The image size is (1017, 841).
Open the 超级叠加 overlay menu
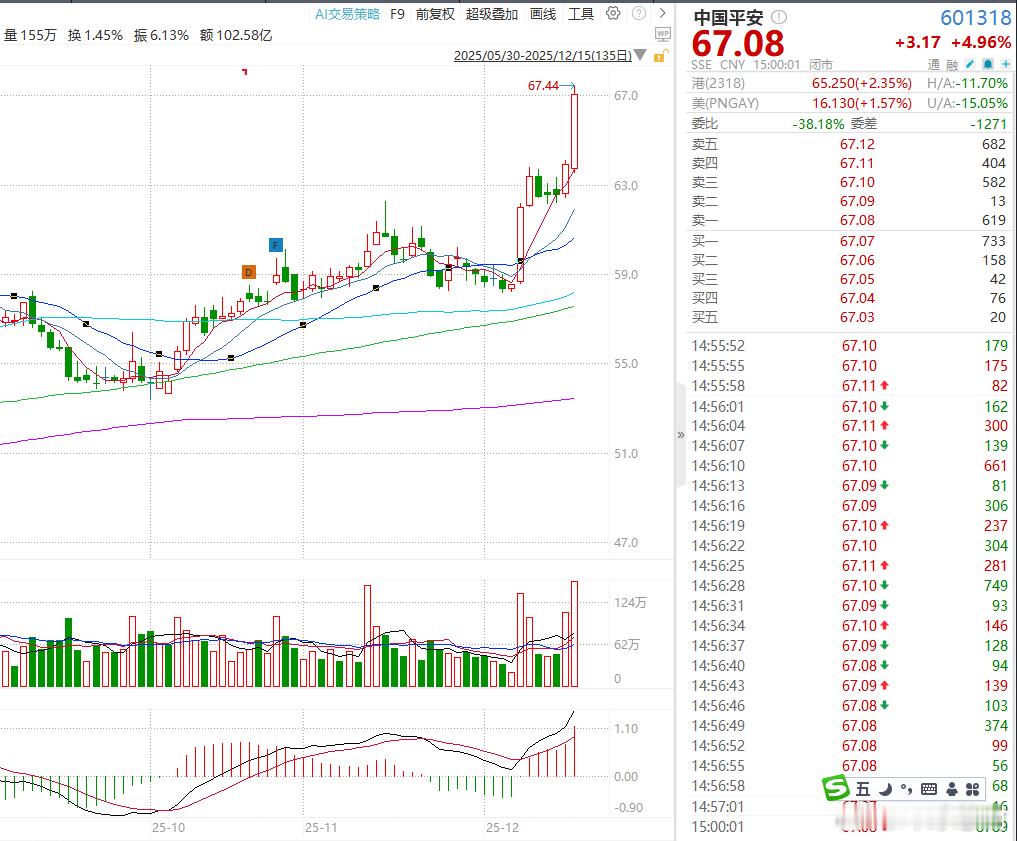pos(492,14)
